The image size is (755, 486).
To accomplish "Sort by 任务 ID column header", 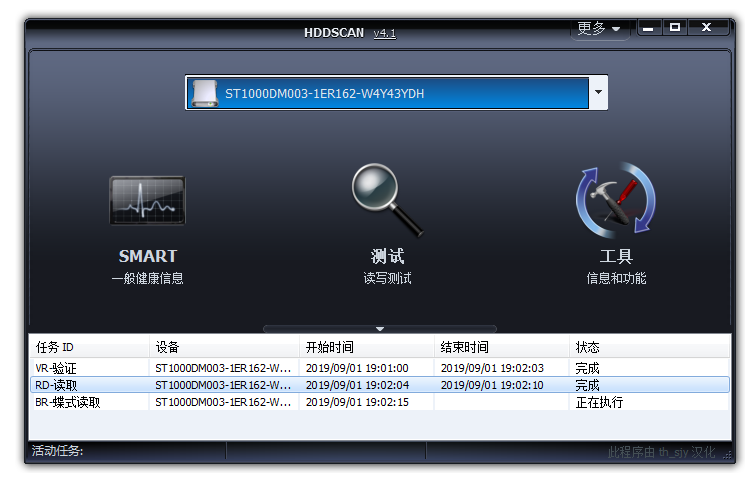I will coord(88,347).
